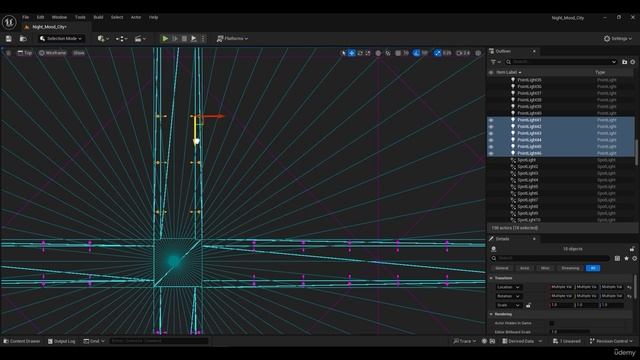Screen dimensions: 640x360
Task: Toggle visibility of PointLight42
Action: [491, 127]
